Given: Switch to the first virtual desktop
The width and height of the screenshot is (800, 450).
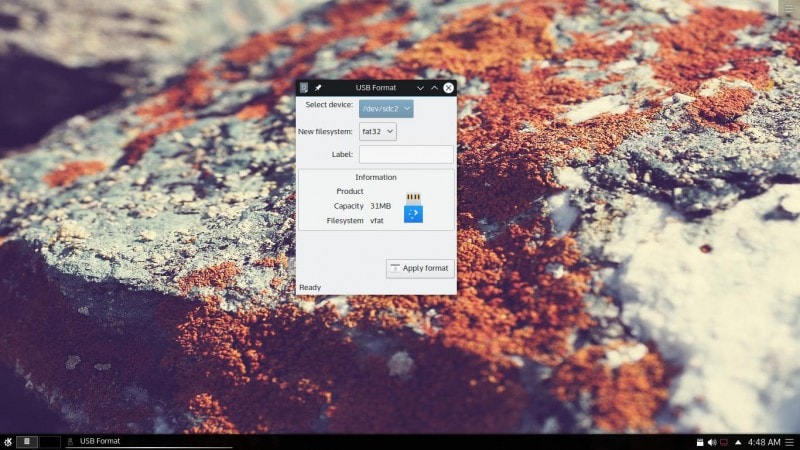Looking at the screenshot, I should pos(27,442).
